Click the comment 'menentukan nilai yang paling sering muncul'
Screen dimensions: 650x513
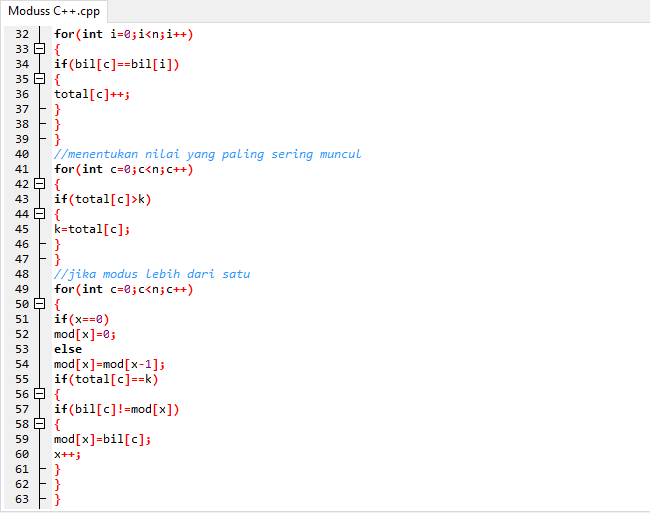coord(207,154)
